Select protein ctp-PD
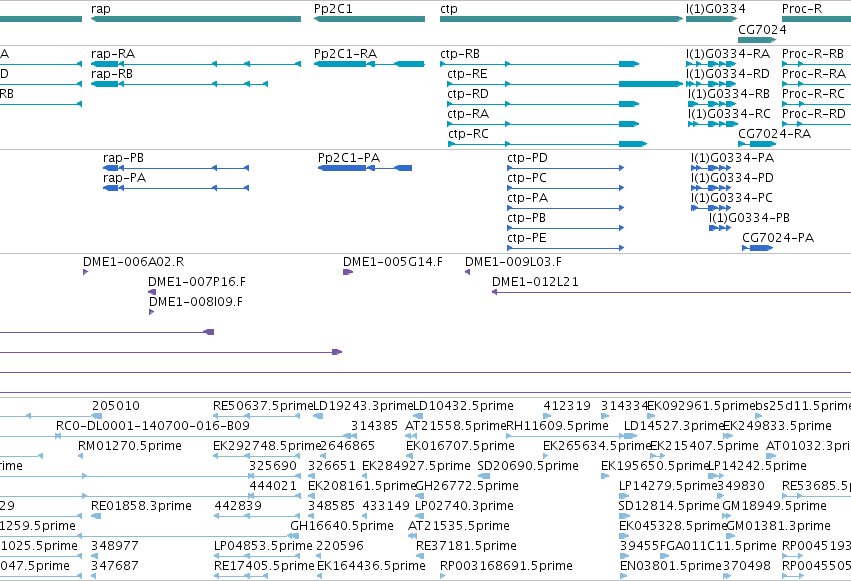Screen dimensions: 851x581 [x=528, y=158]
